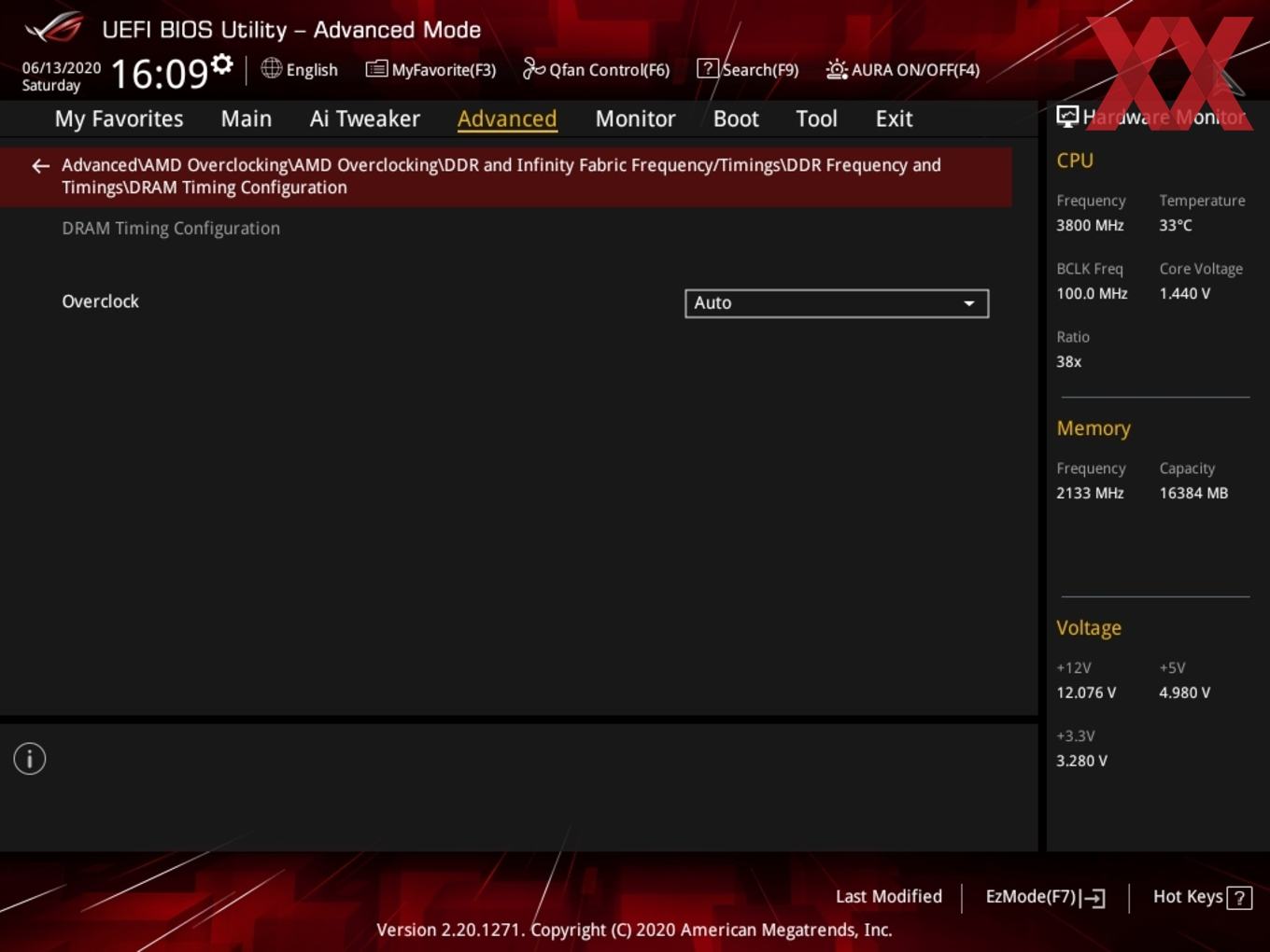
Task: Click BCLK Freq value 100.0 MHz
Action: pos(1092,294)
